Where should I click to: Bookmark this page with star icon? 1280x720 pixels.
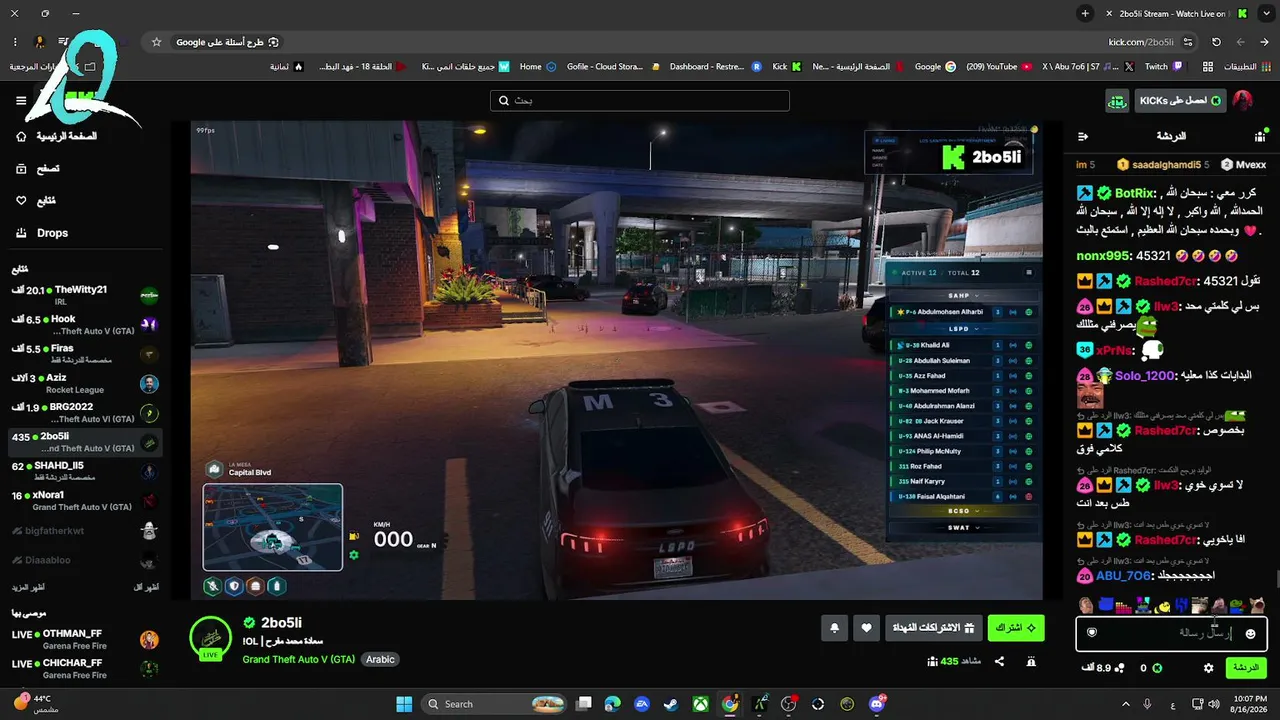click(156, 42)
